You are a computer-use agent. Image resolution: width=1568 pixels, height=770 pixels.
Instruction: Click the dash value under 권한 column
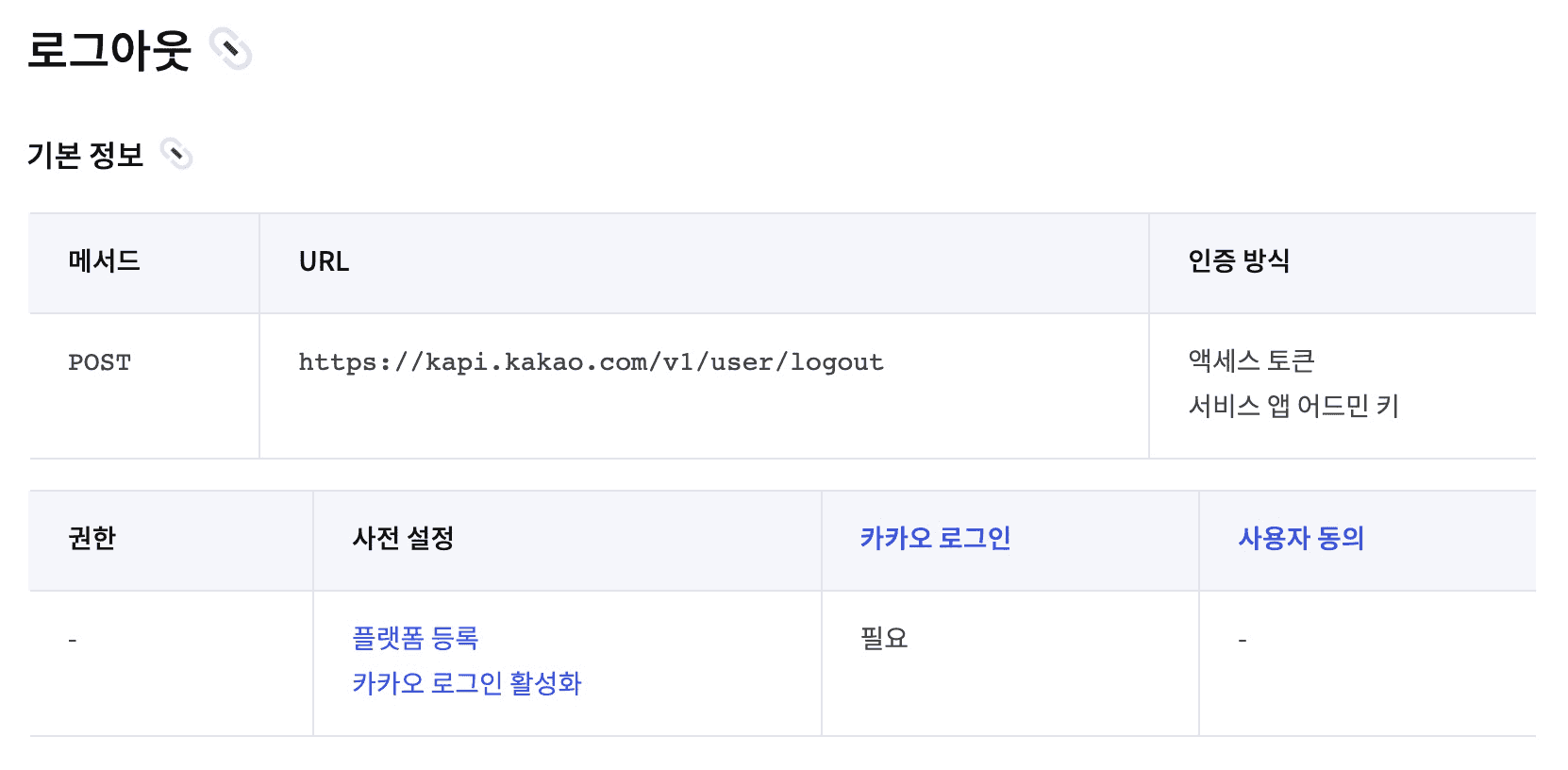pos(73,641)
